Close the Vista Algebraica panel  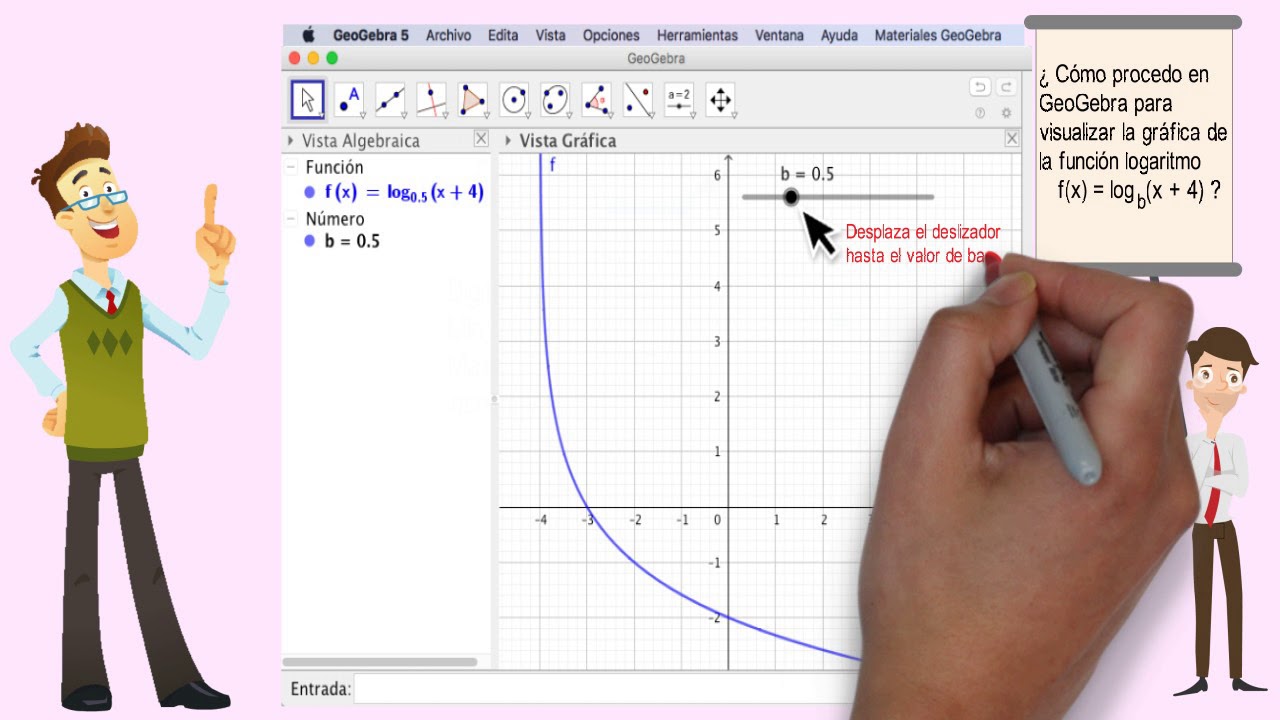[481, 139]
